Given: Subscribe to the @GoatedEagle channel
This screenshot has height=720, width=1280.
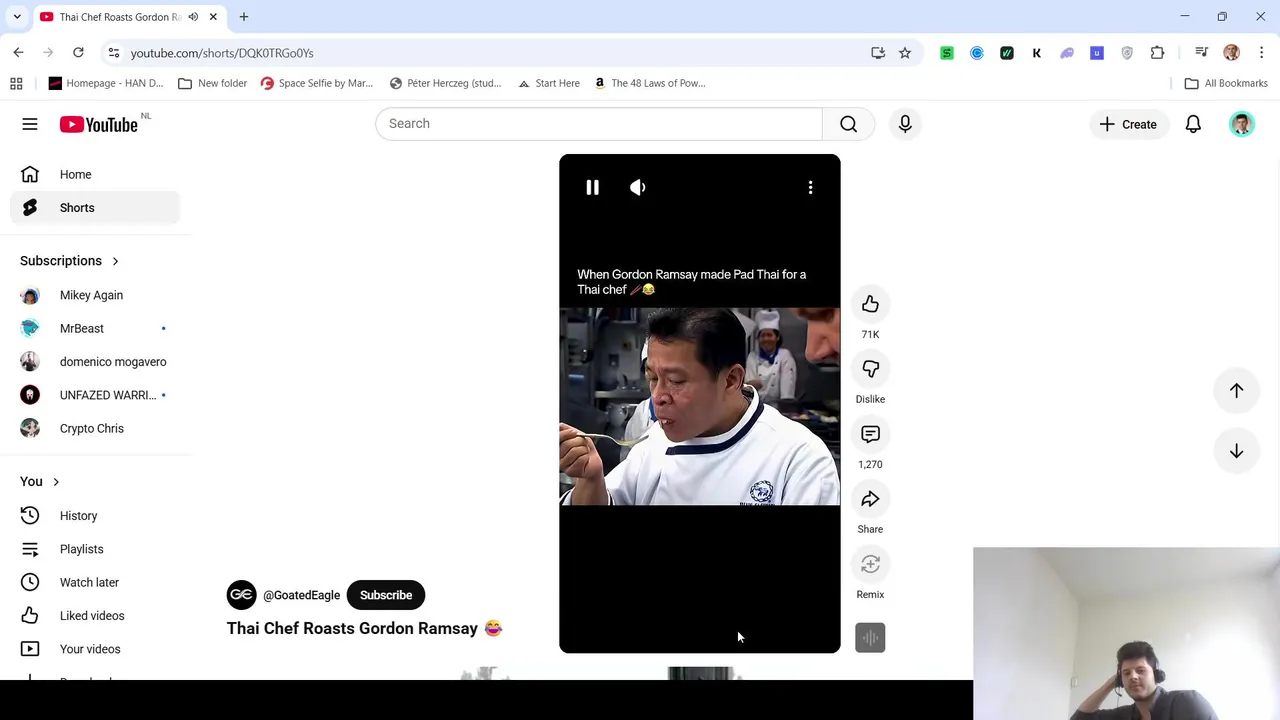Looking at the screenshot, I should pos(386,595).
